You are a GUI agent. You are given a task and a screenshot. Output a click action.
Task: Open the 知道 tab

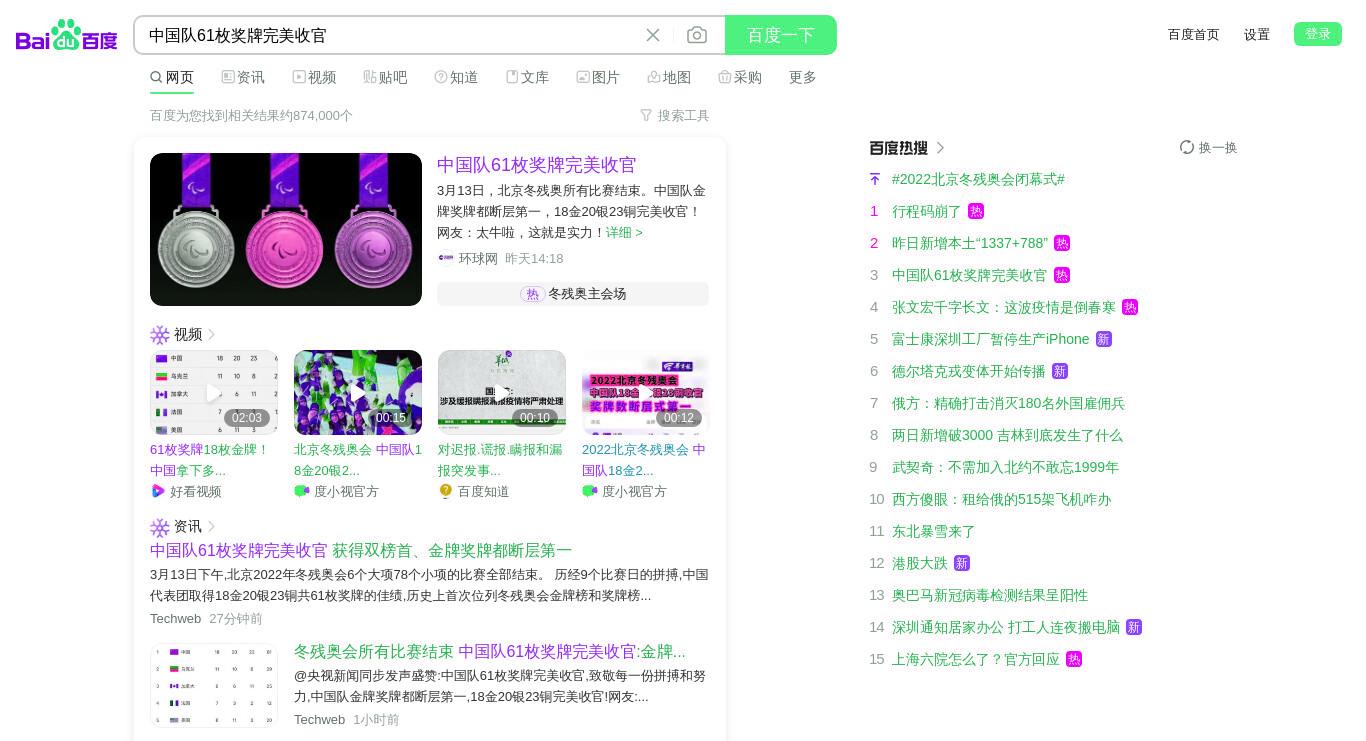[x=456, y=77]
